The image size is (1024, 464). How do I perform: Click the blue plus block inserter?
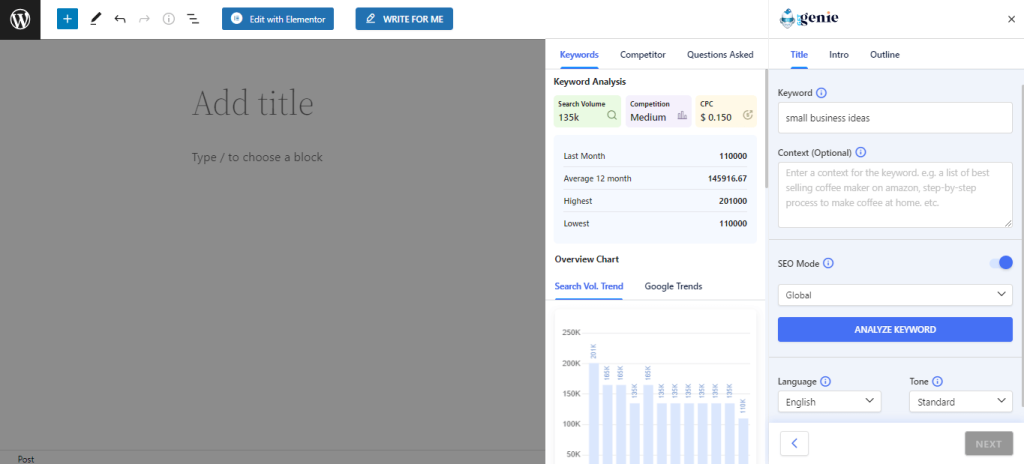tap(67, 19)
